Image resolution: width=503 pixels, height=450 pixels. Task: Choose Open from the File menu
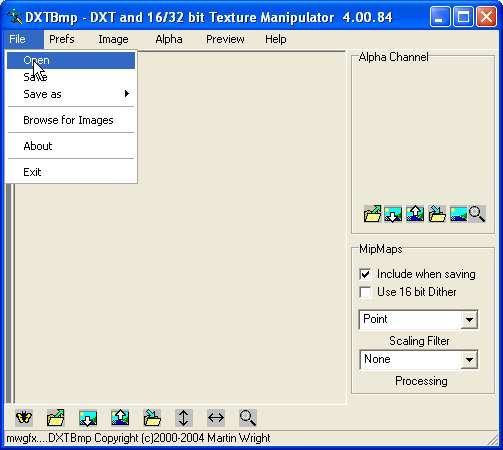click(x=71, y=60)
